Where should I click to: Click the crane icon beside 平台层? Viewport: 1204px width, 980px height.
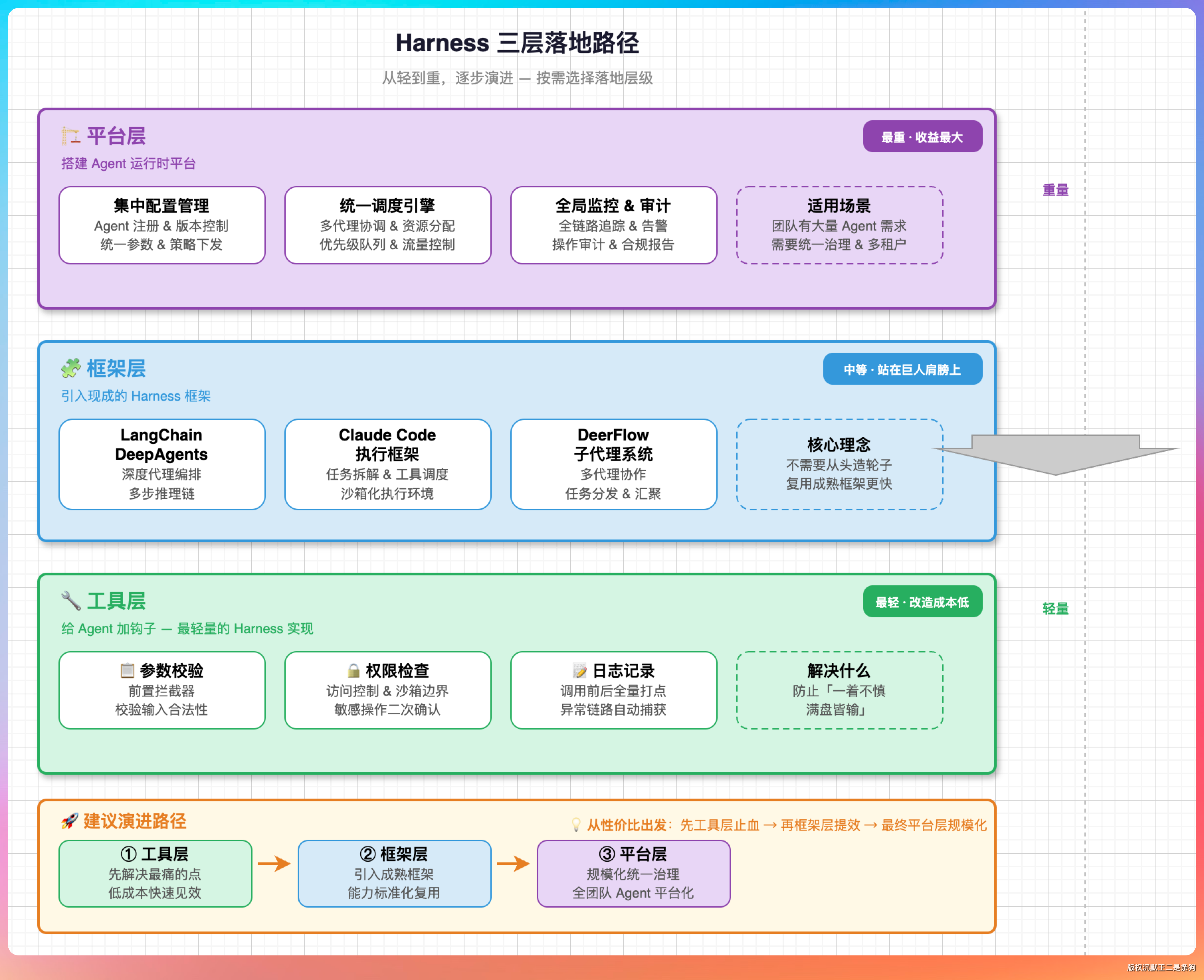click(x=70, y=136)
